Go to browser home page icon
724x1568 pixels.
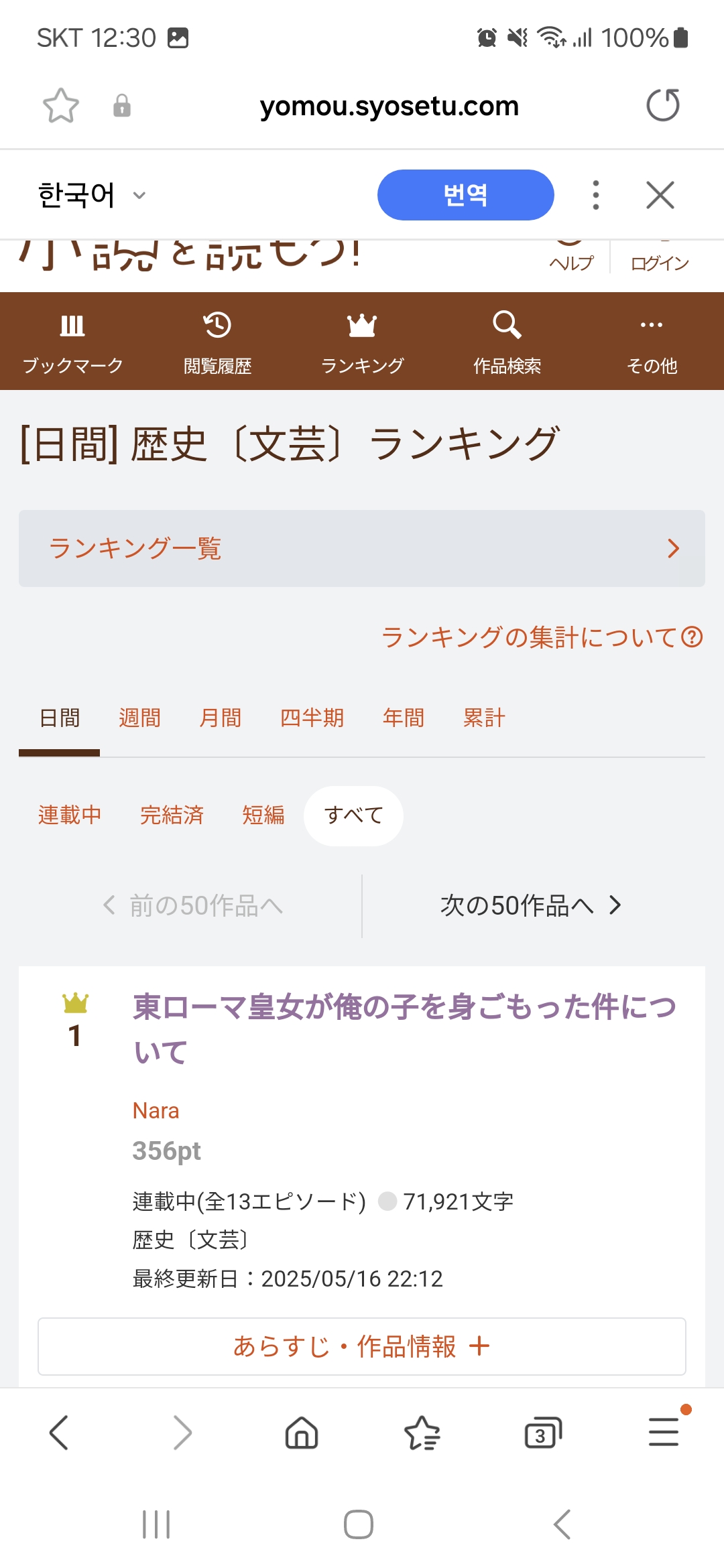click(302, 1433)
